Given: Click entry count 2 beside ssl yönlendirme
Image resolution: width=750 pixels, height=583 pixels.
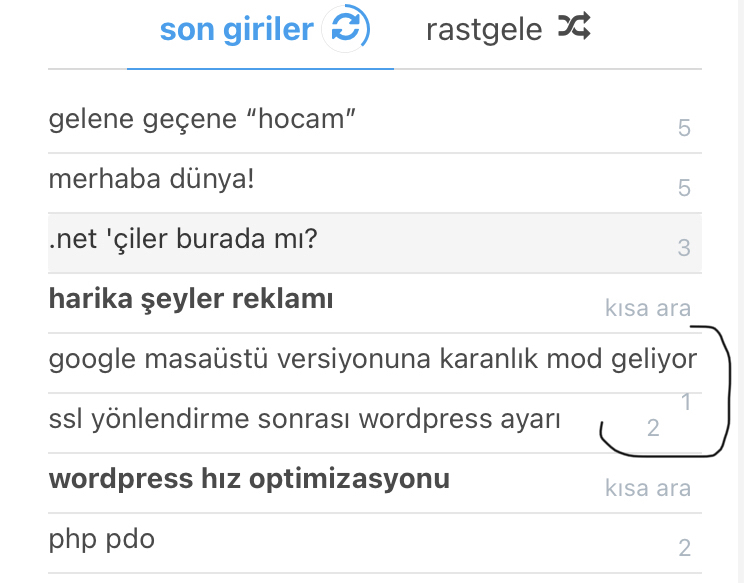Looking at the screenshot, I should 653,428.
